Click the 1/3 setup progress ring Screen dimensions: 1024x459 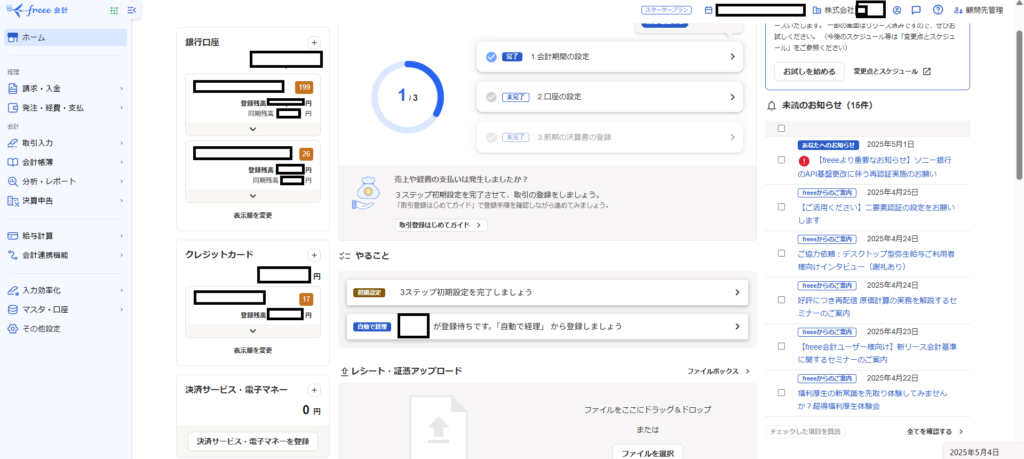pos(408,97)
